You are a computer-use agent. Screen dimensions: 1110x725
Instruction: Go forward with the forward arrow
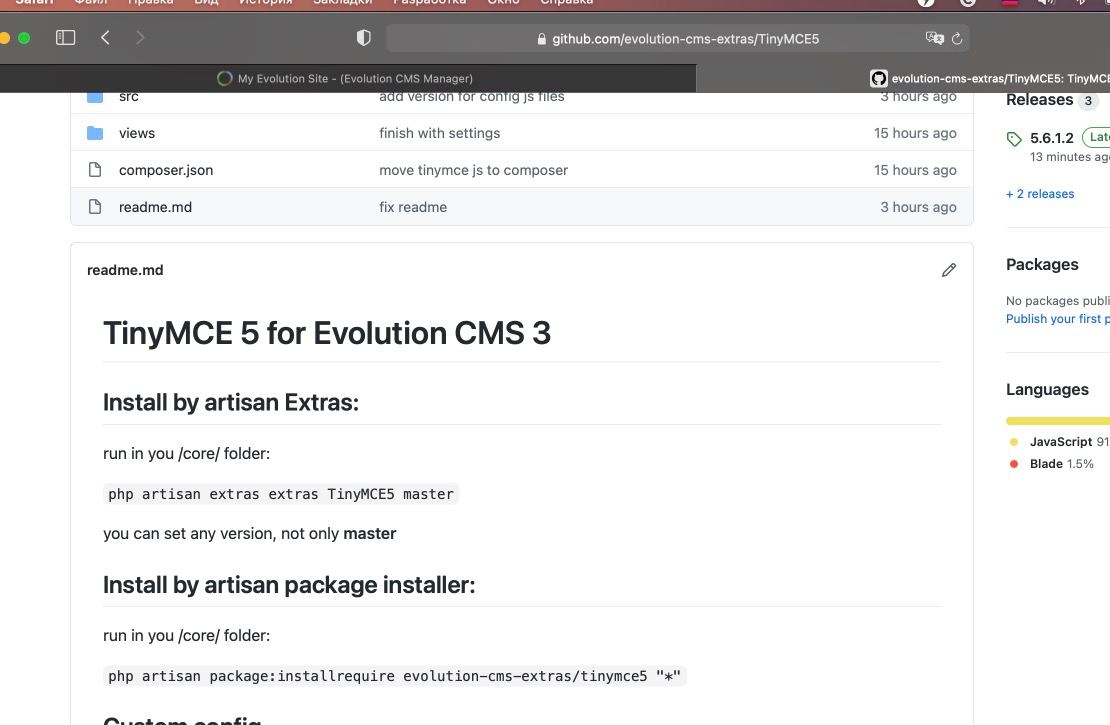point(139,38)
